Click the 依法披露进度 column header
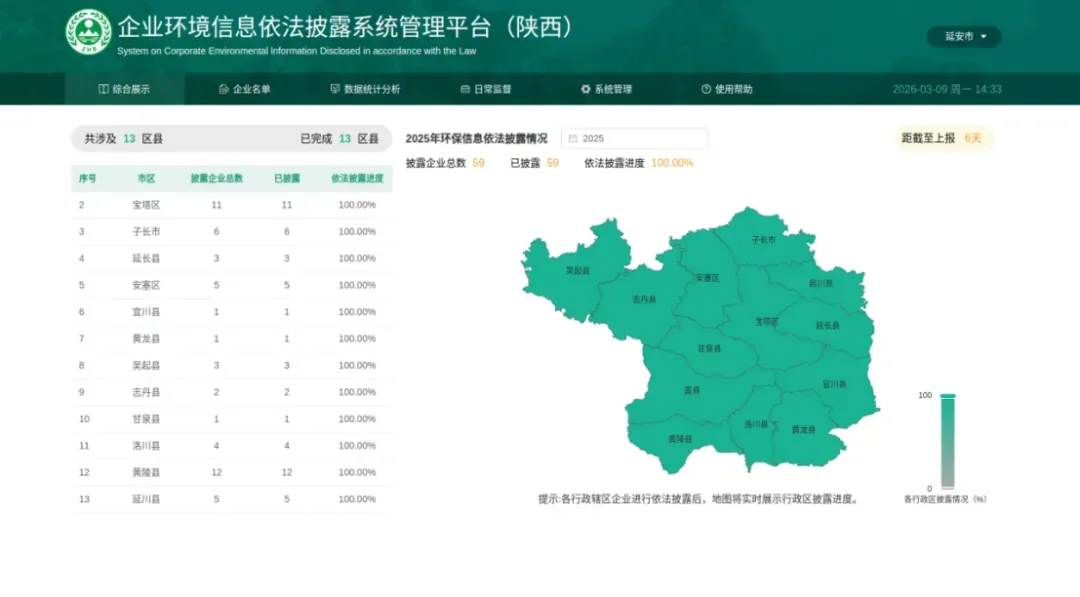The image size is (1080, 597). (357, 179)
